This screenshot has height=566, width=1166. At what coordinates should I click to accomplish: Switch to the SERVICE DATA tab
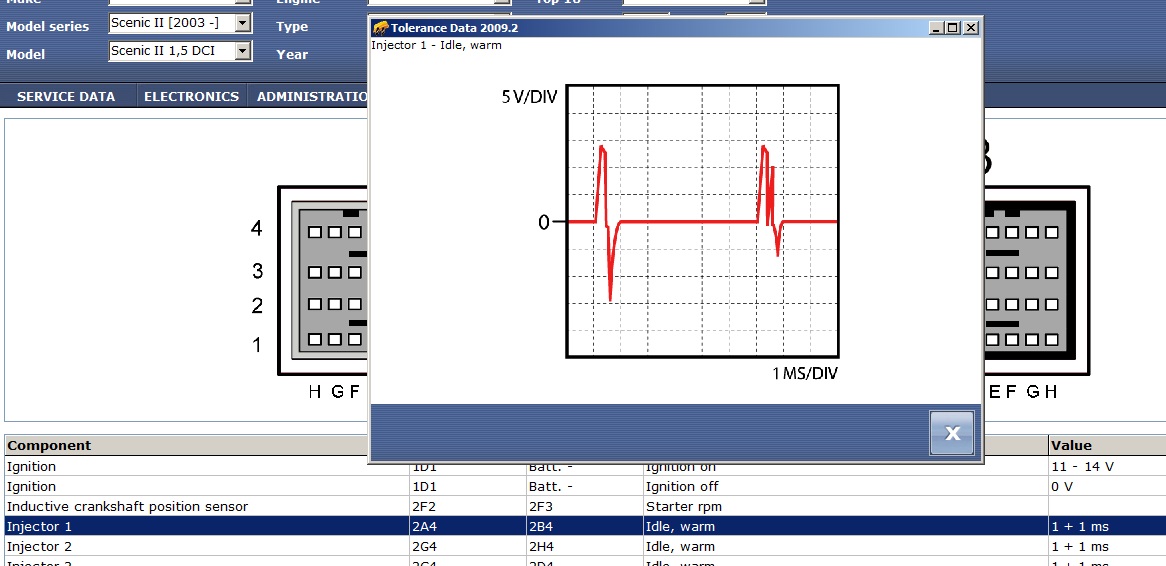pos(66,96)
